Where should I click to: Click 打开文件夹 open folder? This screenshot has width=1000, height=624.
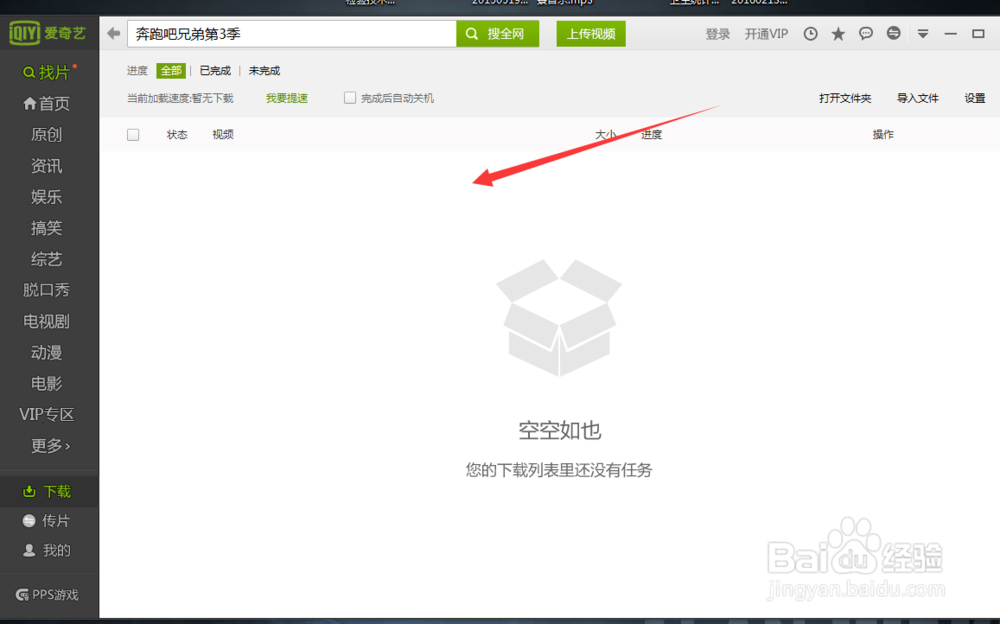845,98
